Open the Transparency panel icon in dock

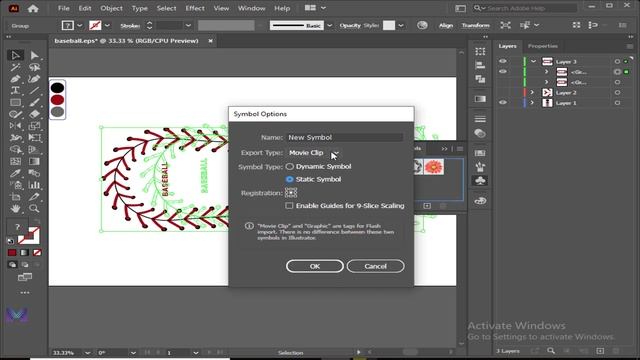480,133
